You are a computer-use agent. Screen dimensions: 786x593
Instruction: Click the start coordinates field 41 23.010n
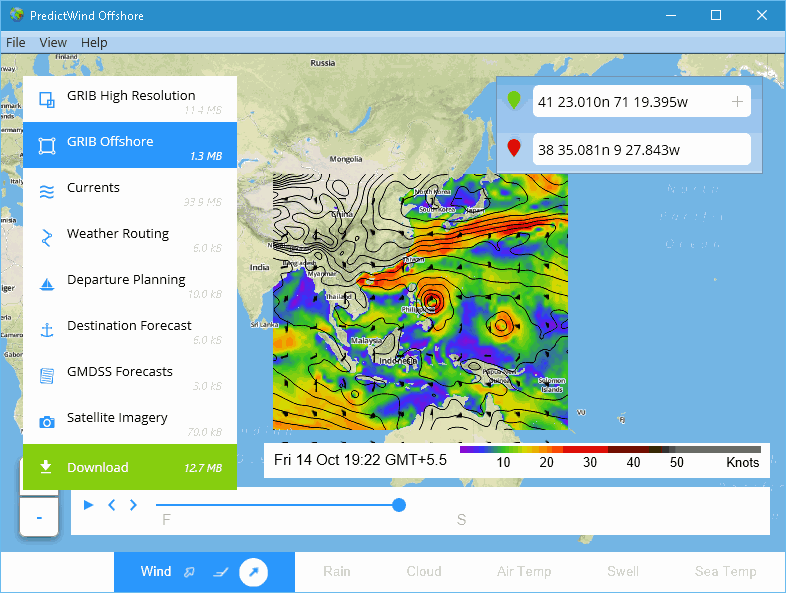pyautogui.click(x=642, y=101)
